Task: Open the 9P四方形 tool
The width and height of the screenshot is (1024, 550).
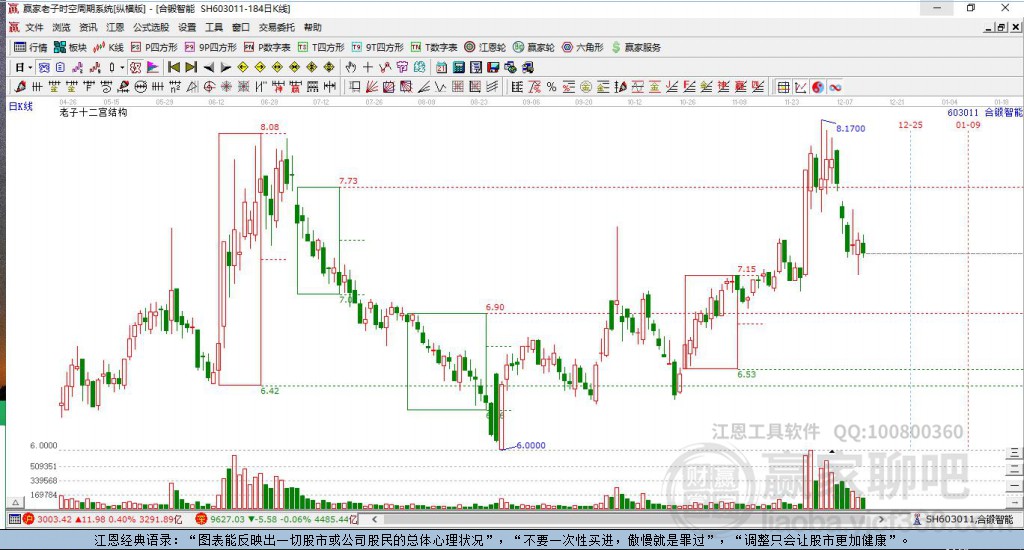Action: click(x=210, y=47)
